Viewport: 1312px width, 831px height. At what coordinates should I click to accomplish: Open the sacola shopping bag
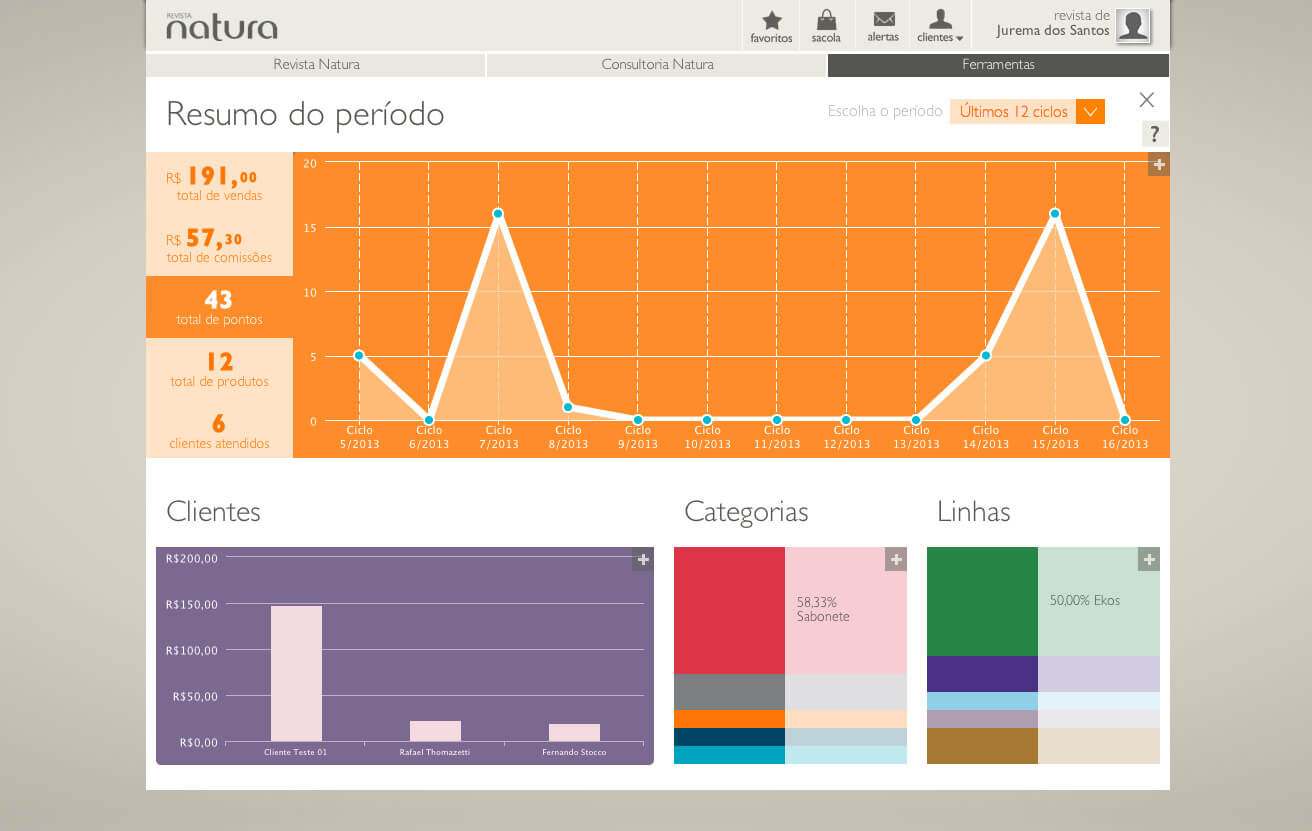tap(826, 25)
